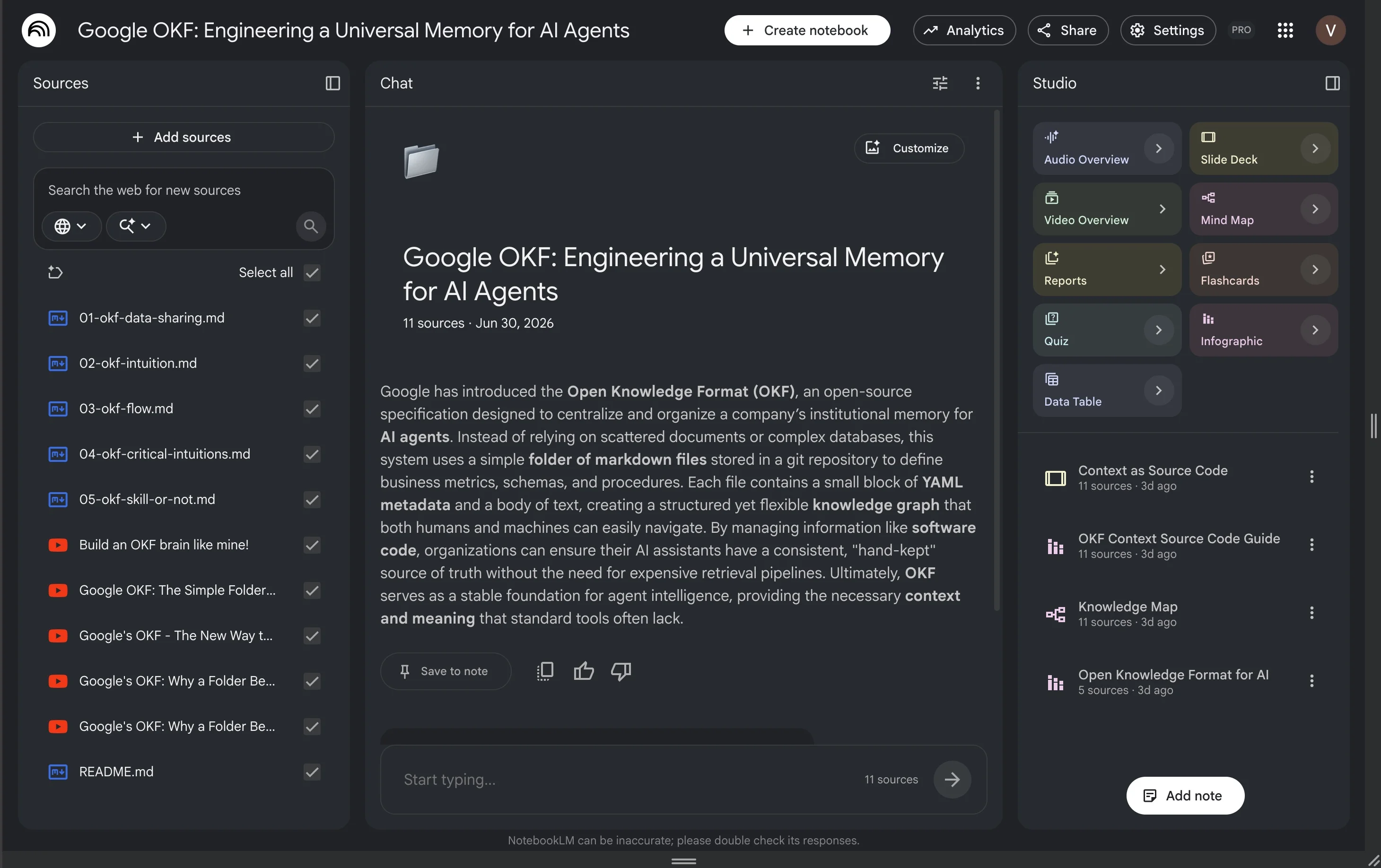Screen dimensions: 1381x868
Task: Toggle the Select all checkbox
Action: pyautogui.click(x=312, y=272)
